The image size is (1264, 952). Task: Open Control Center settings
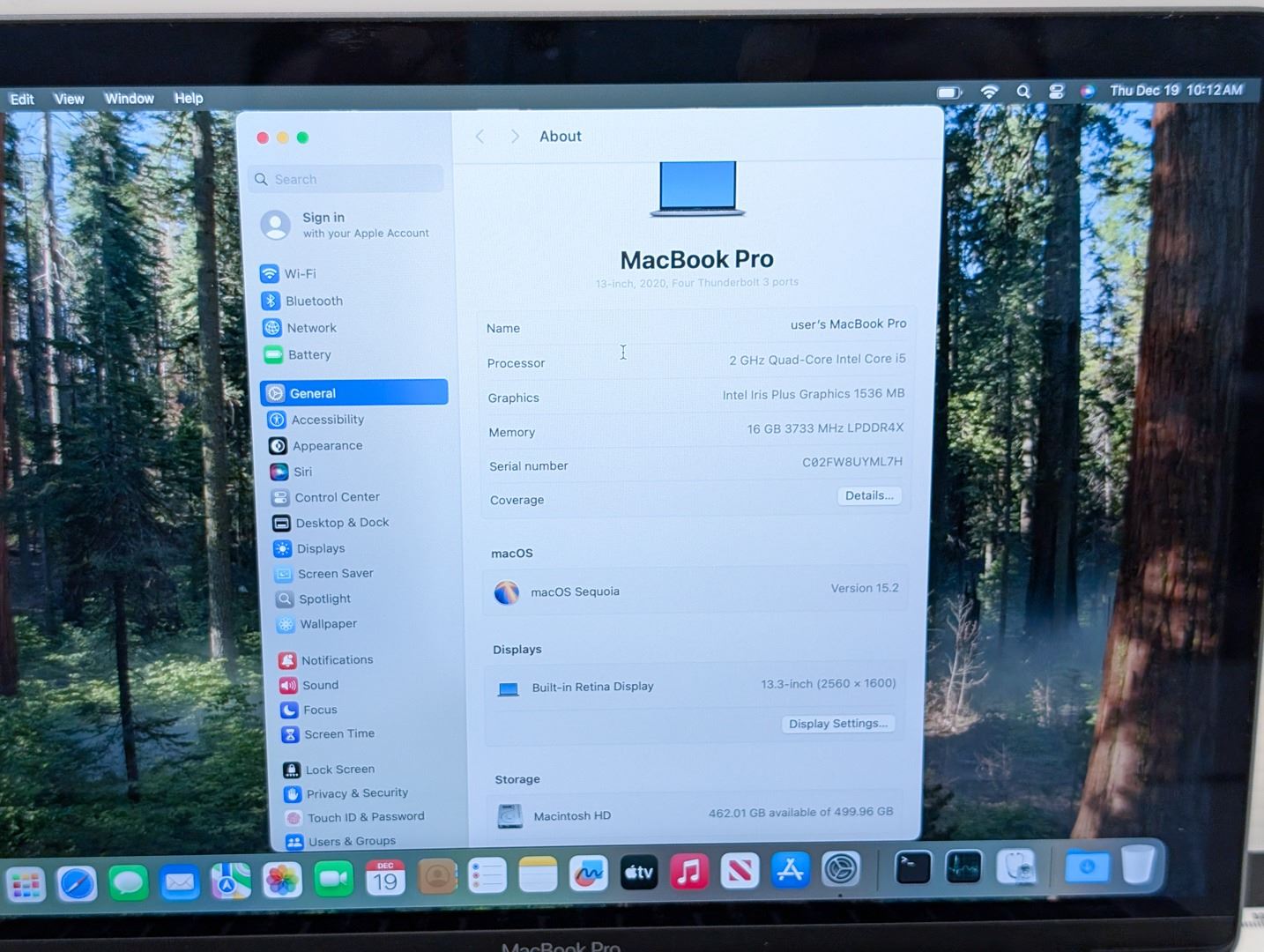pyautogui.click(x=337, y=497)
